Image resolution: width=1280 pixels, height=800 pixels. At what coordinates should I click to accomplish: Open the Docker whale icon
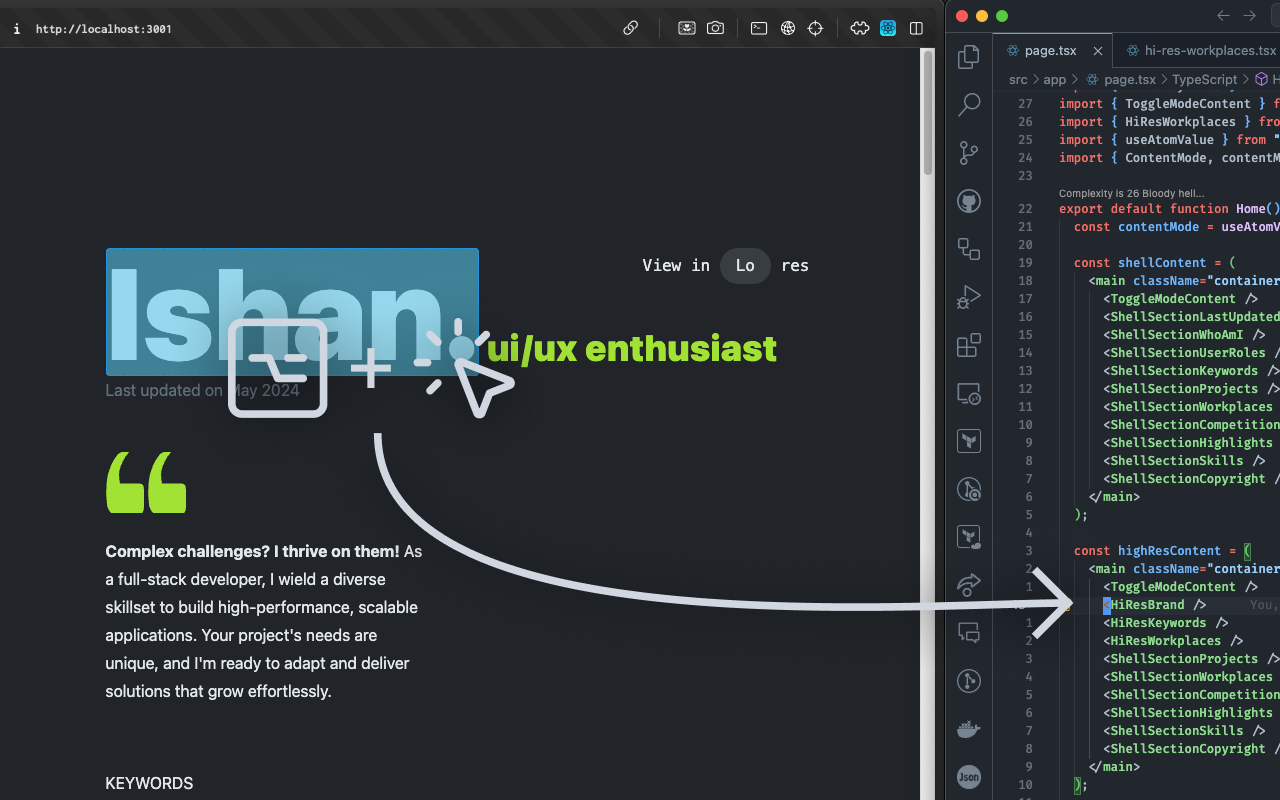968,729
